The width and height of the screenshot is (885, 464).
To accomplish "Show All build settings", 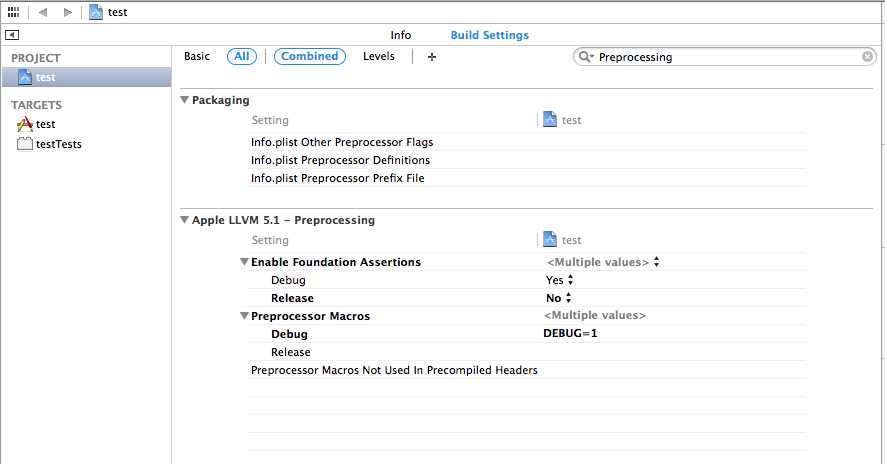I will point(242,56).
